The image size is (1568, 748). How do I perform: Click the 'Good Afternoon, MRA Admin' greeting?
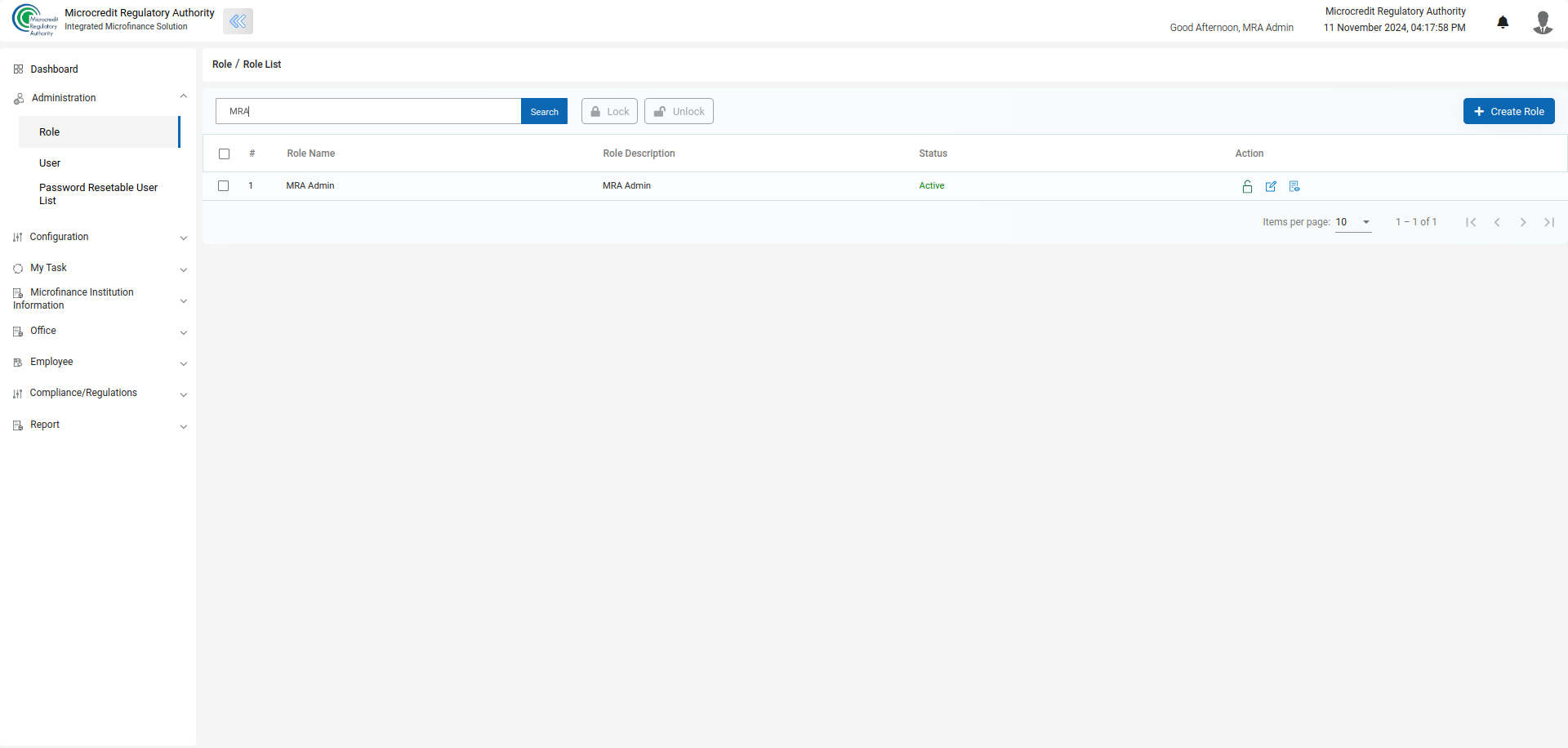click(x=1232, y=28)
